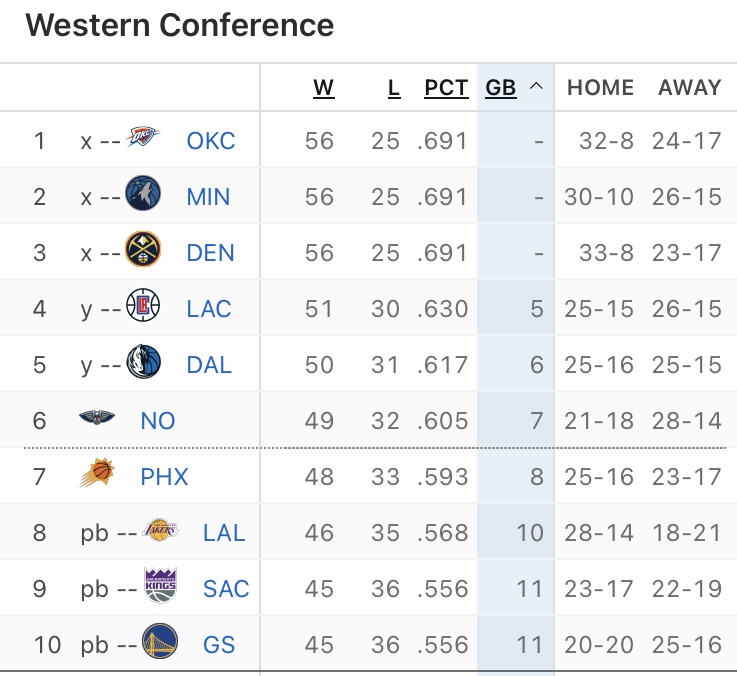Click the Golden State Warriors logo
The width and height of the screenshot is (737, 676).
[162, 643]
